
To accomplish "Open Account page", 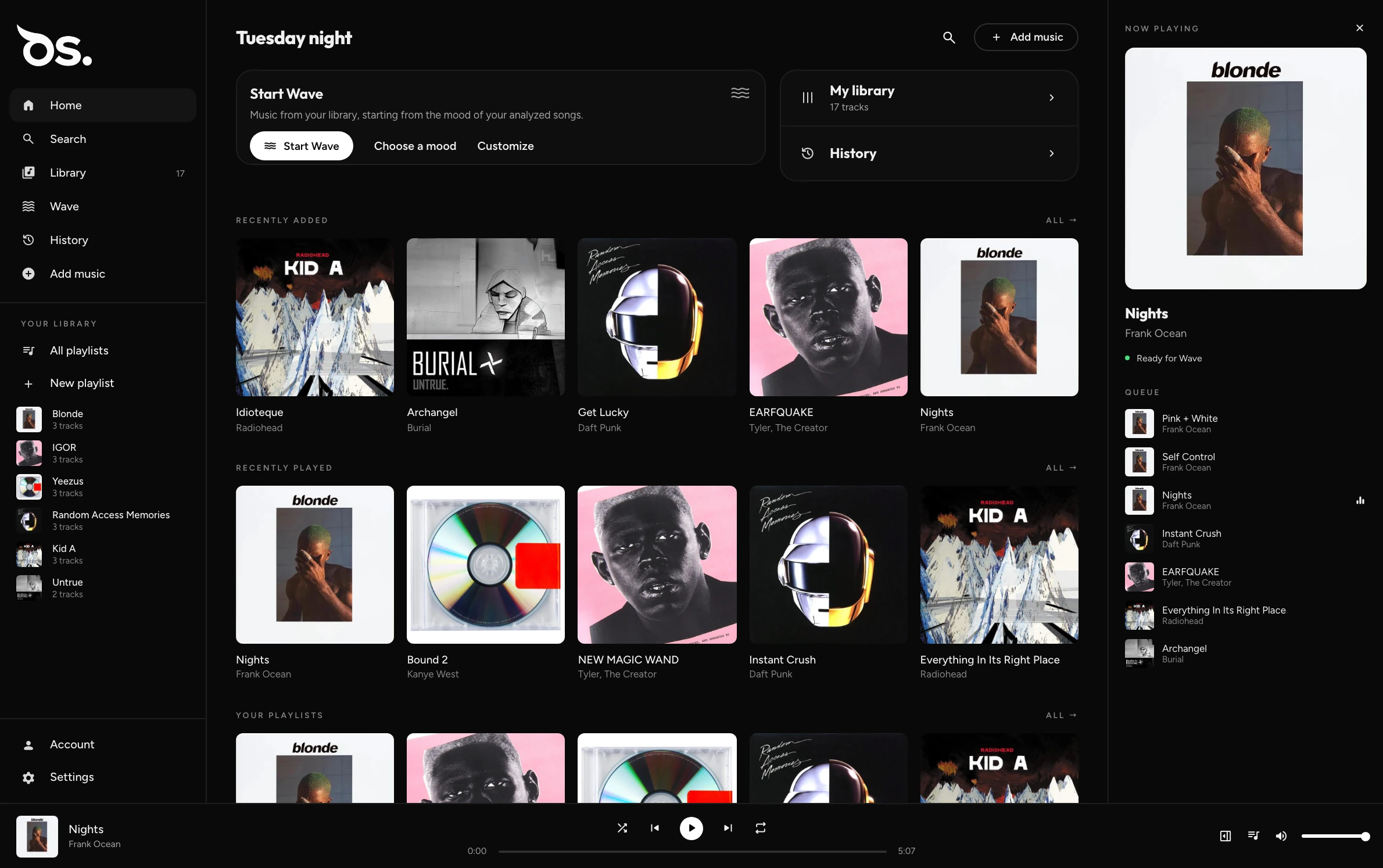I will pyautogui.click(x=103, y=744).
